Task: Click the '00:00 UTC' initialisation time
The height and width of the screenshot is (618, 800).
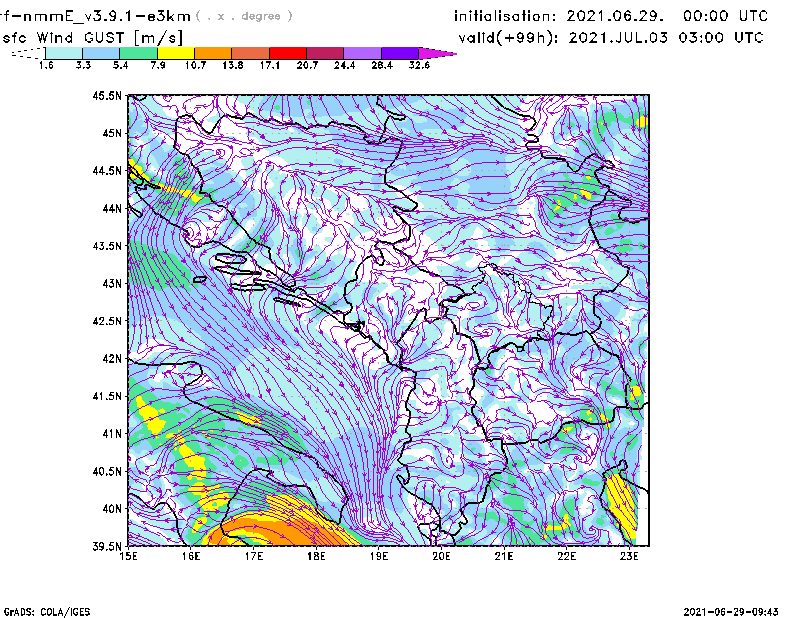Action: (726, 16)
